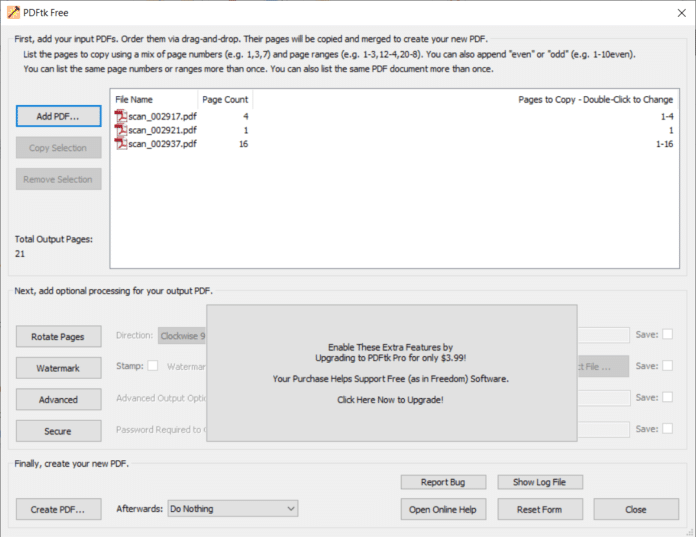Click the PDFtk app icon in title bar
Image resolution: width=696 pixels, height=537 pixels.
[12, 11]
